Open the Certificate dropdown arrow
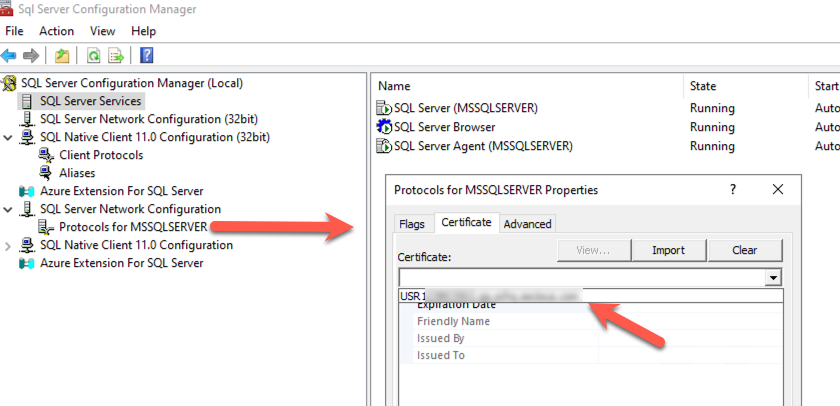The height and width of the screenshot is (406, 840). [x=773, y=278]
